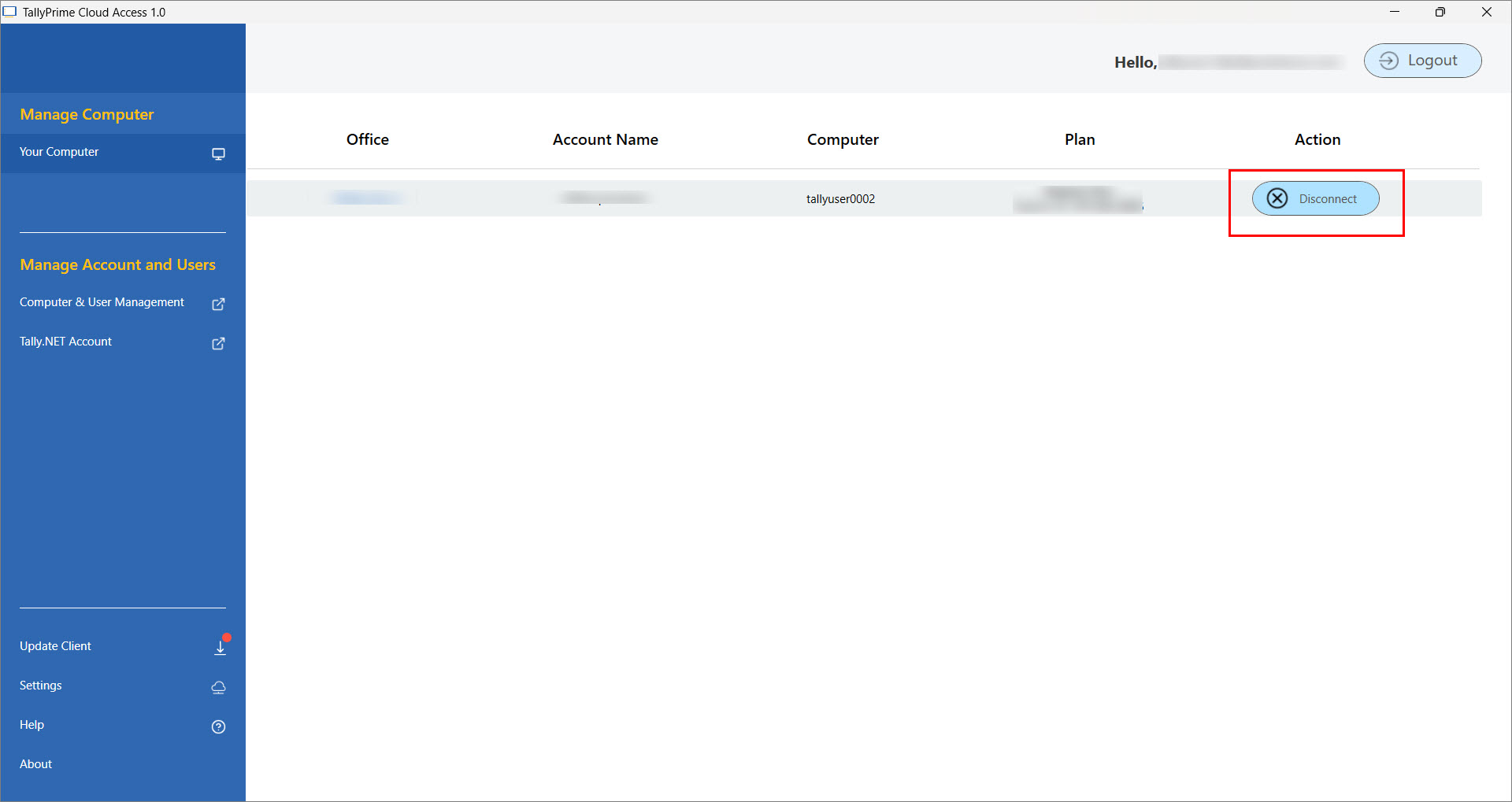Click the download icon for Update Client
This screenshot has height=802, width=1512.
point(220,647)
